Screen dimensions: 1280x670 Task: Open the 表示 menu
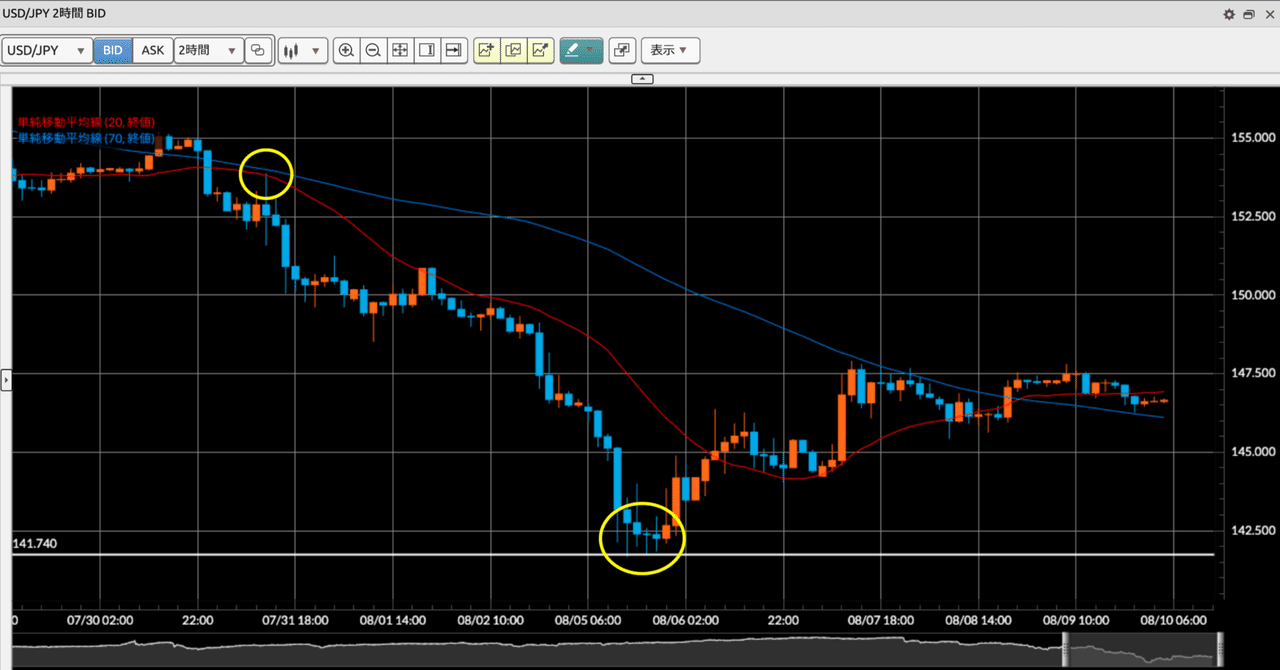pos(669,50)
